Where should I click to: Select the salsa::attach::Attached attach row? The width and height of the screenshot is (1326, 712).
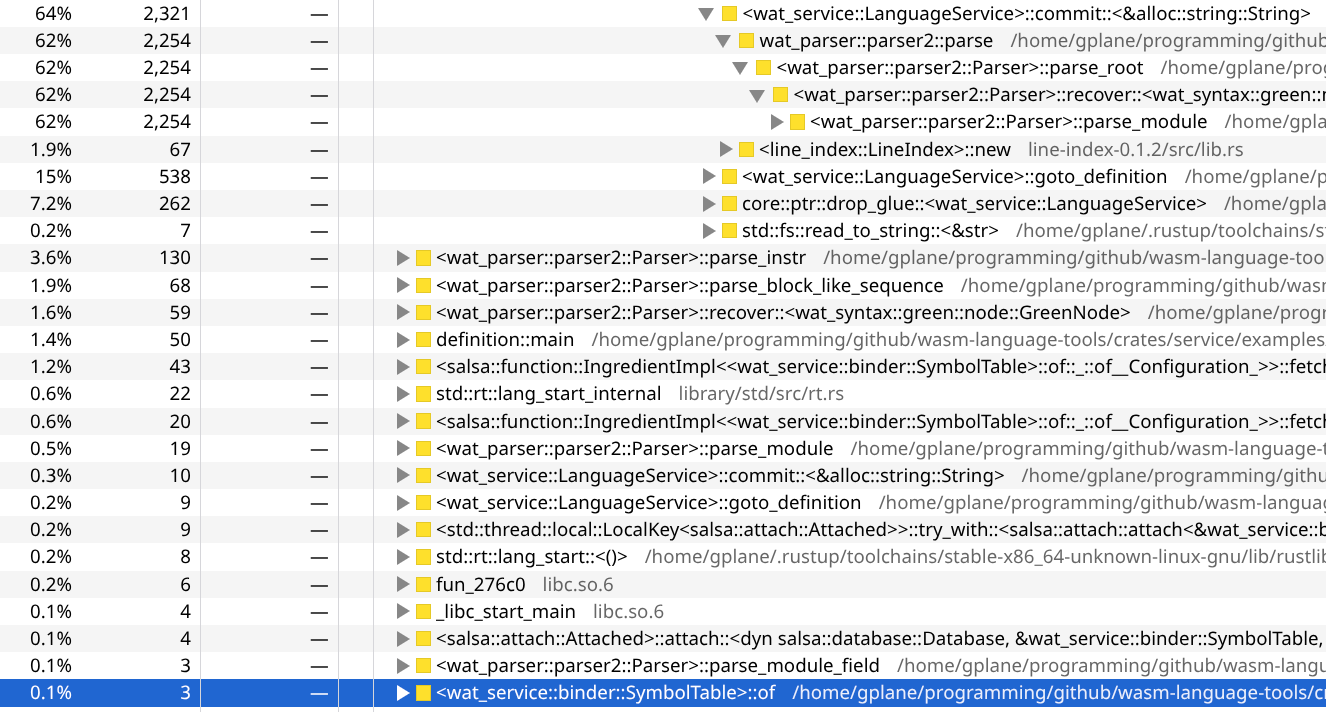[663, 638]
